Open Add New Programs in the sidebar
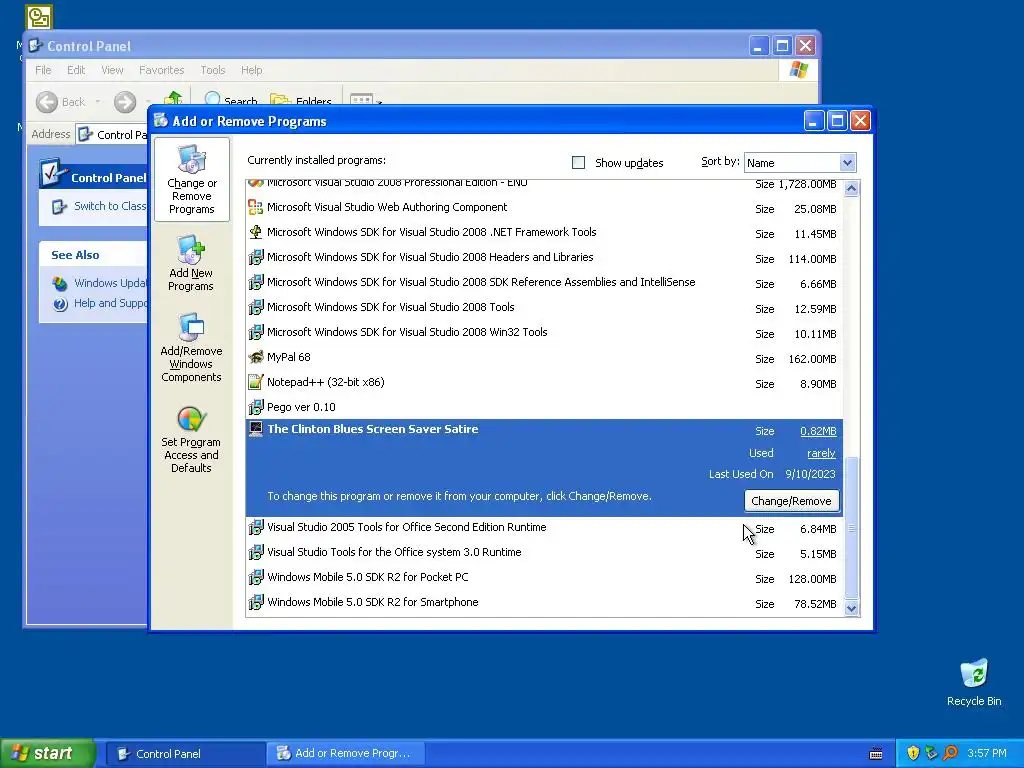1024x768 pixels. [x=191, y=263]
